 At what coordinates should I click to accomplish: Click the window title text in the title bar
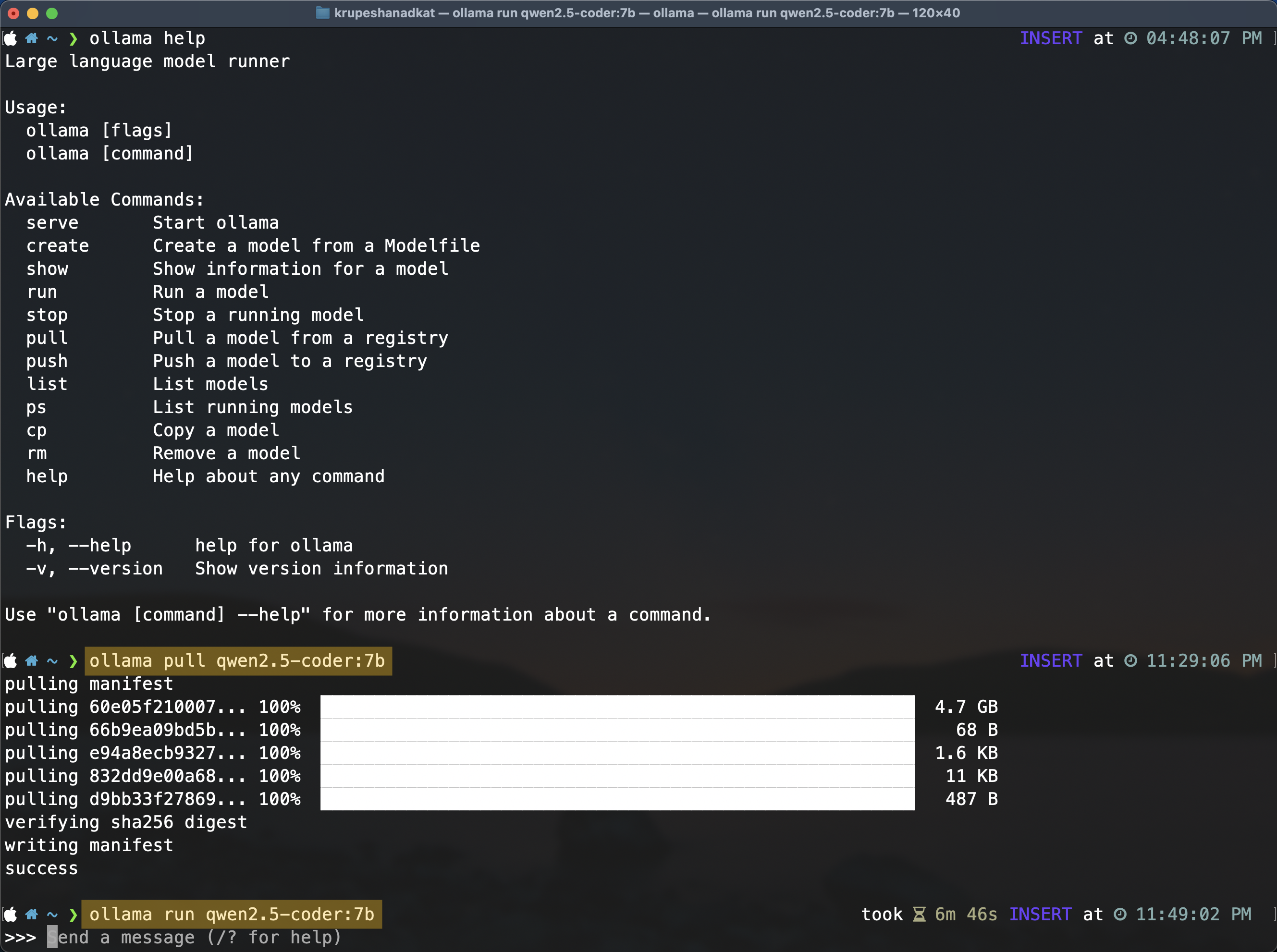(647, 12)
